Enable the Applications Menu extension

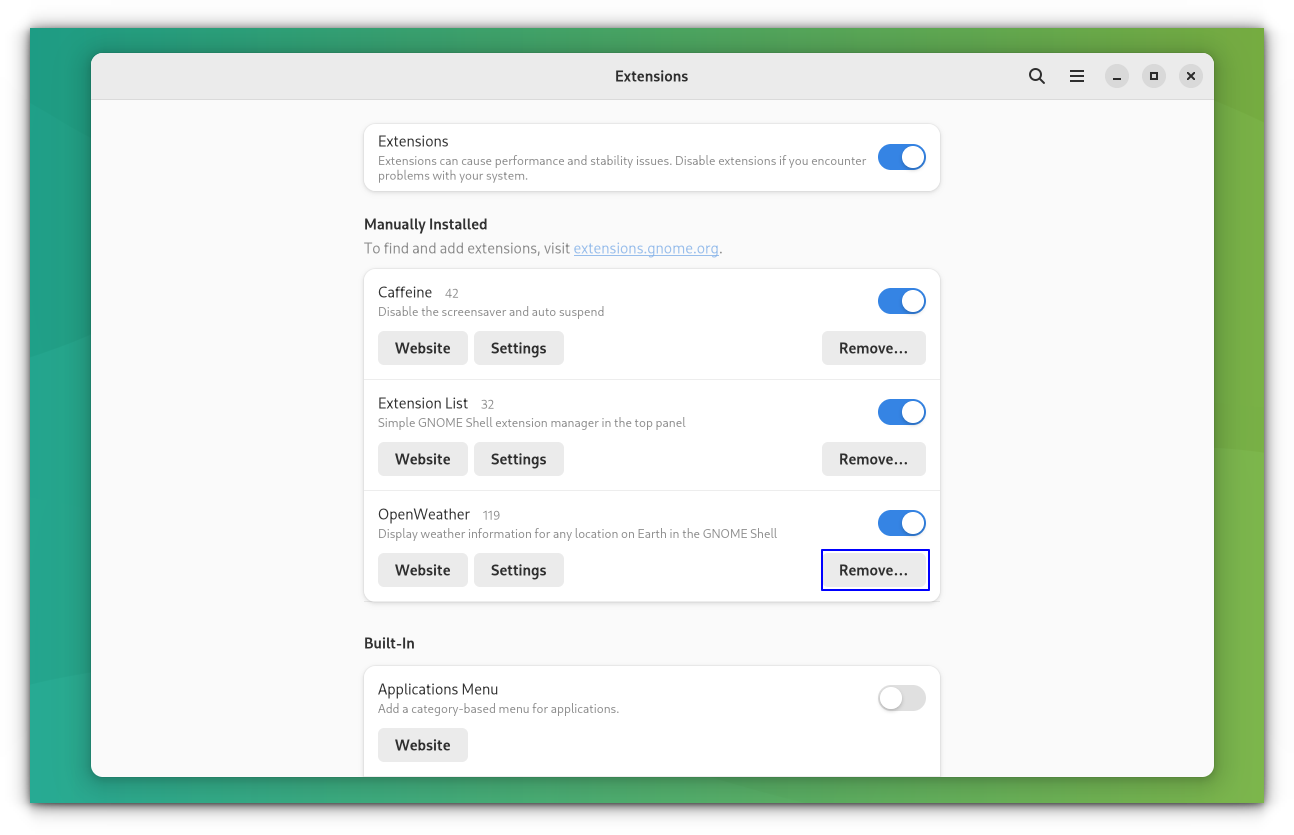click(901, 698)
